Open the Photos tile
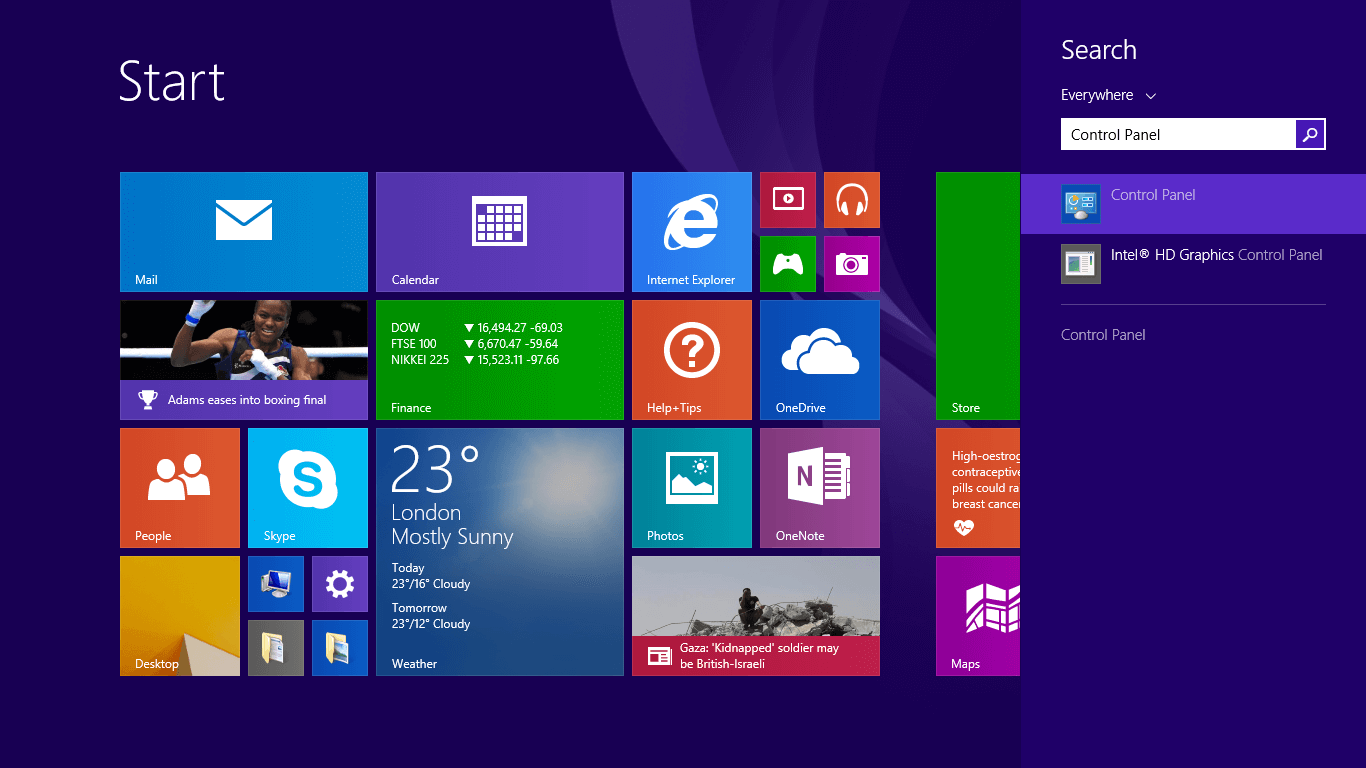 tap(692, 488)
